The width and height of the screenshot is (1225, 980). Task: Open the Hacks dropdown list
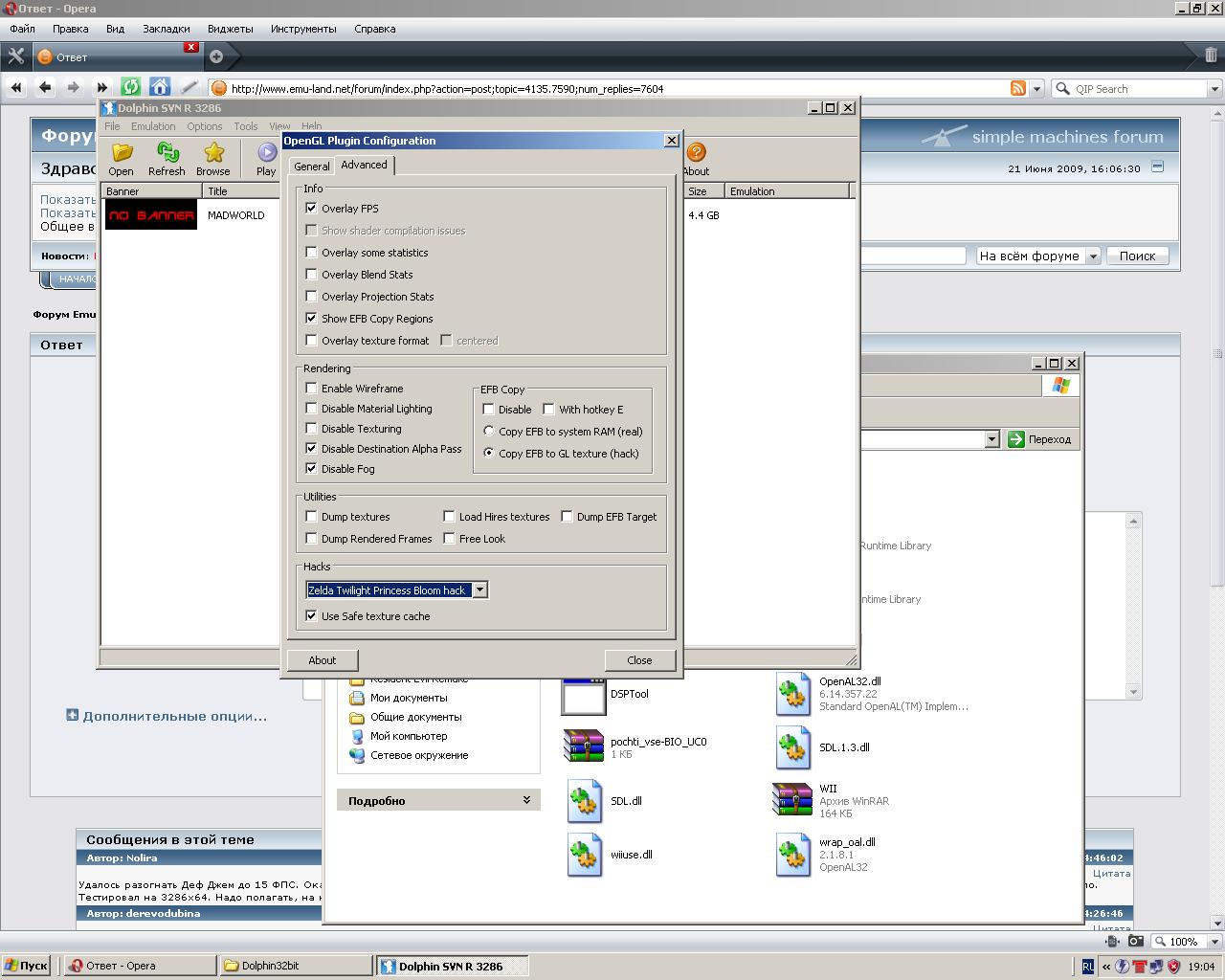pyautogui.click(x=480, y=590)
